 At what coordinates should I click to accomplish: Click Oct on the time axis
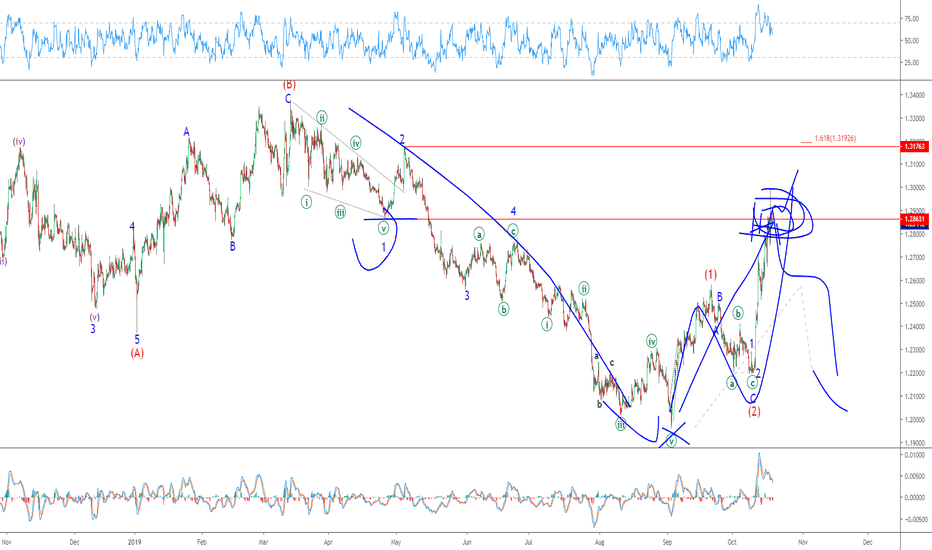tap(732, 542)
